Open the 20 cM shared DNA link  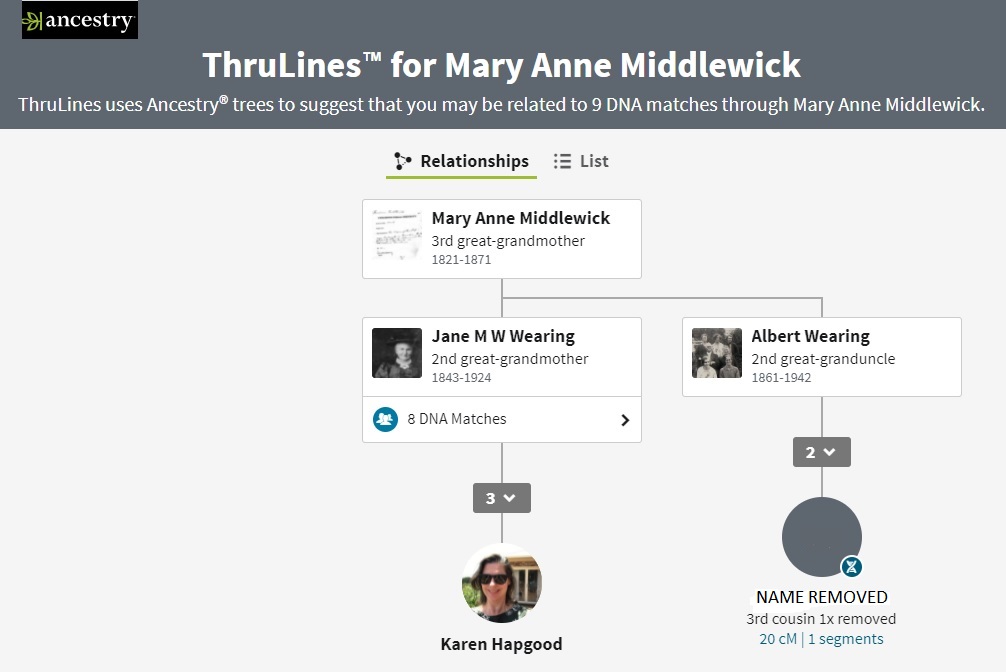pos(778,639)
